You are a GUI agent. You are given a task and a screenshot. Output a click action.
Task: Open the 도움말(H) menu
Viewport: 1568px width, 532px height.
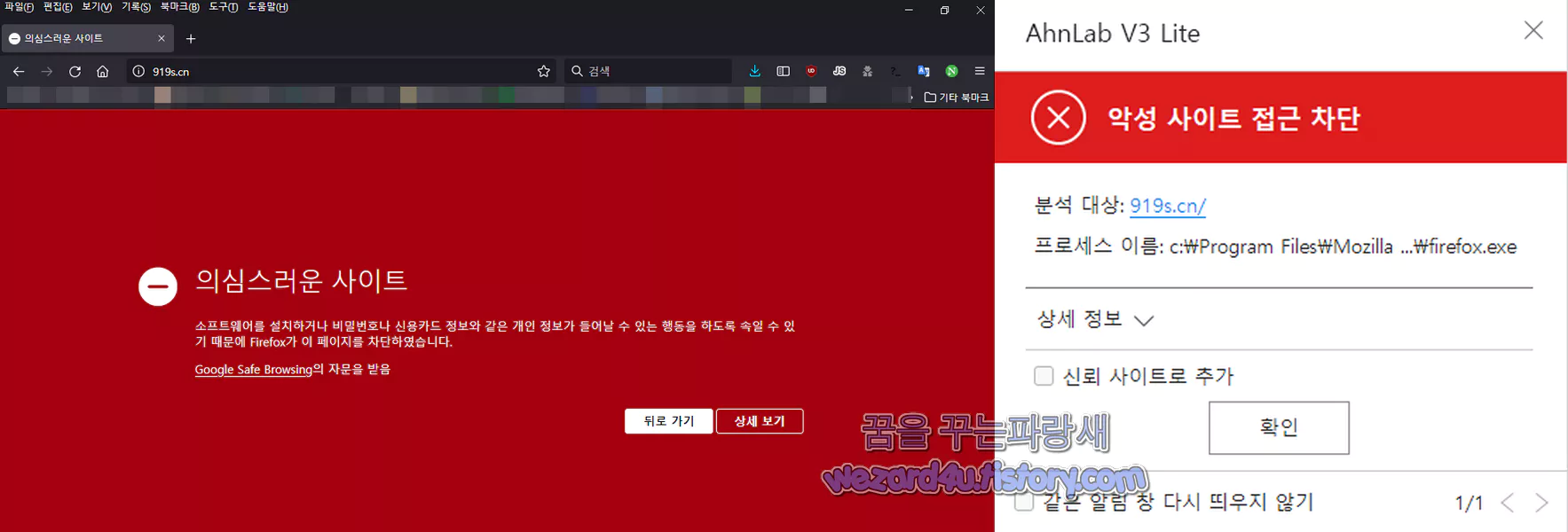pyautogui.click(x=268, y=7)
